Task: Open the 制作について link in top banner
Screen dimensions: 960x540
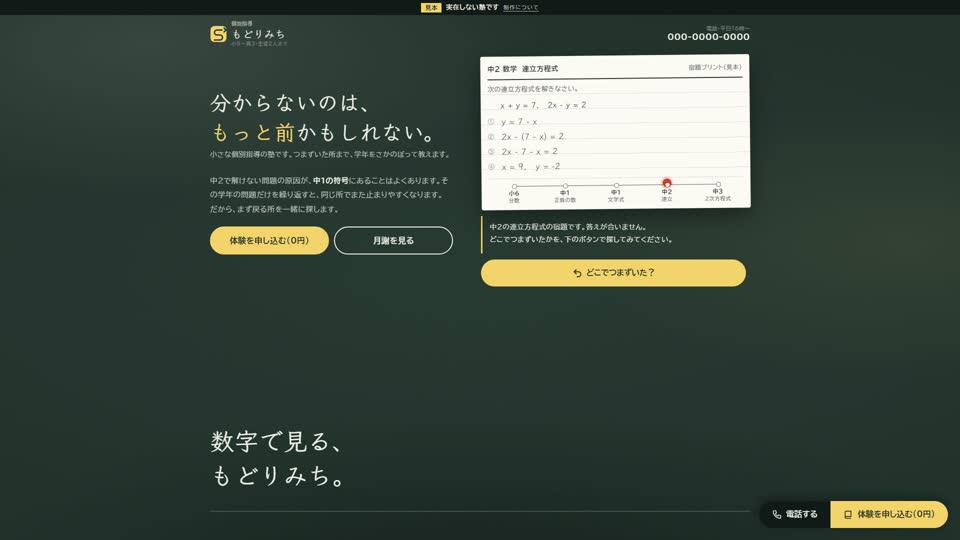Action: coord(521,7)
